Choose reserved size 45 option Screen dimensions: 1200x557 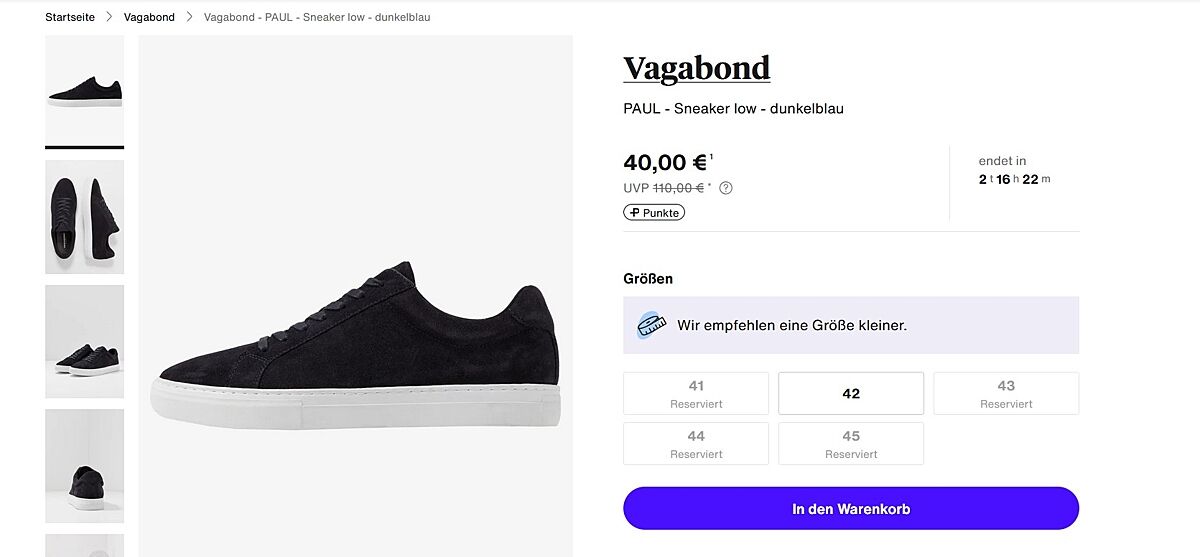tap(851, 444)
